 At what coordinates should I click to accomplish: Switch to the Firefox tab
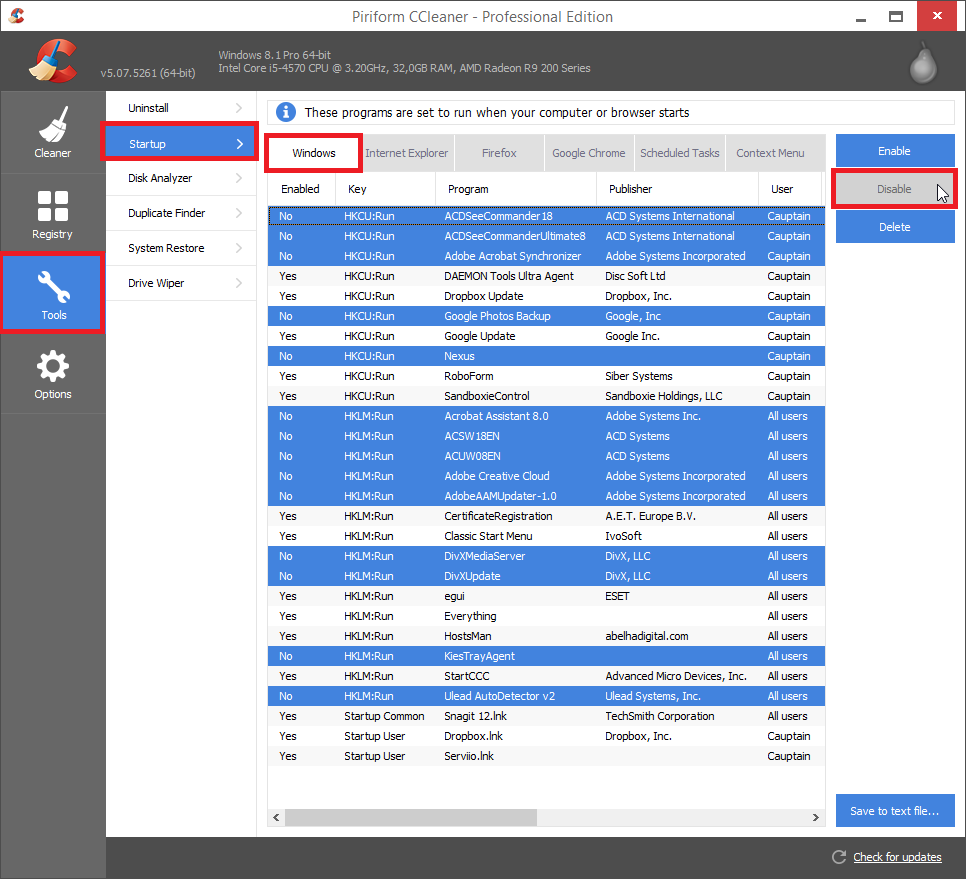click(499, 153)
